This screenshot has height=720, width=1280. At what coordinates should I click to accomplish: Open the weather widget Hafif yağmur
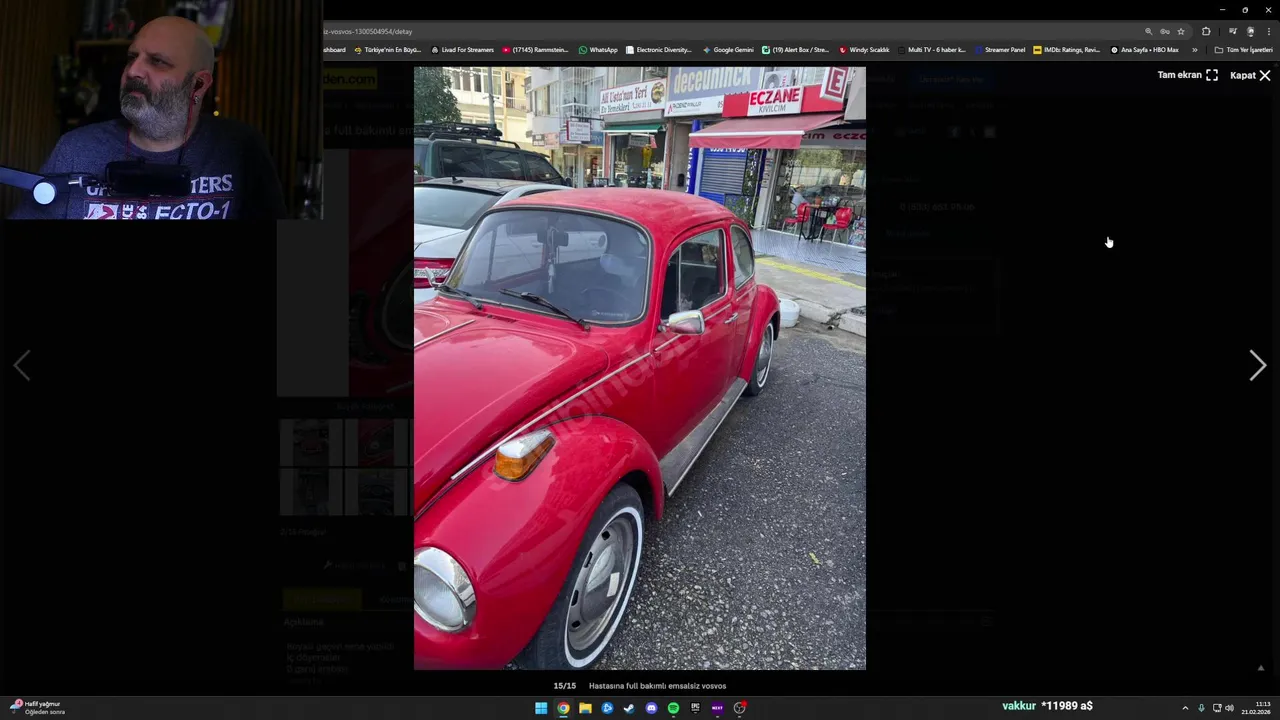click(37, 708)
